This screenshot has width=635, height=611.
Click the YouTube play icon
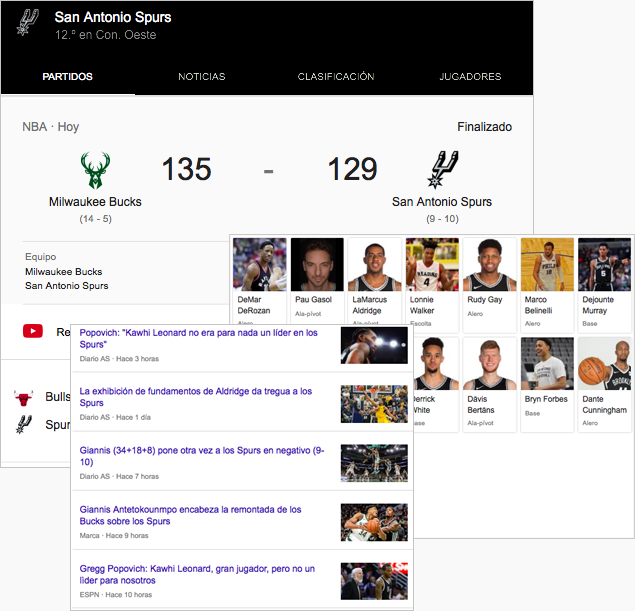[35, 331]
